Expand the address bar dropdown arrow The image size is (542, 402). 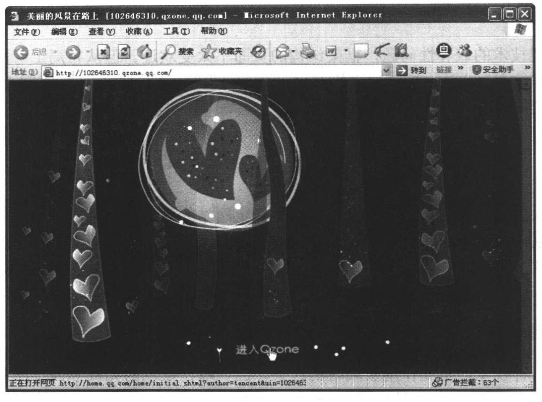pos(386,71)
